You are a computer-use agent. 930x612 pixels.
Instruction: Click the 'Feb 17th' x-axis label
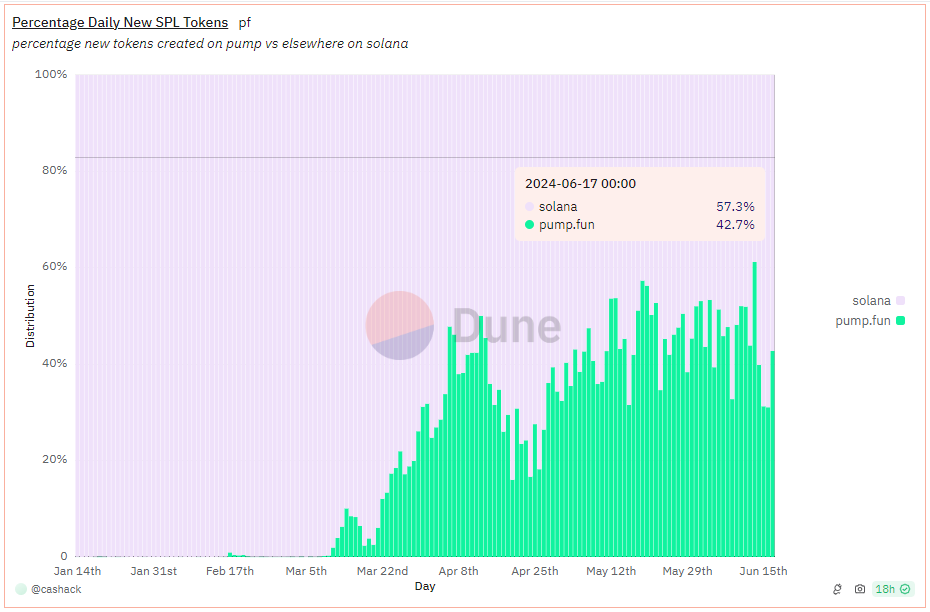[x=230, y=571]
